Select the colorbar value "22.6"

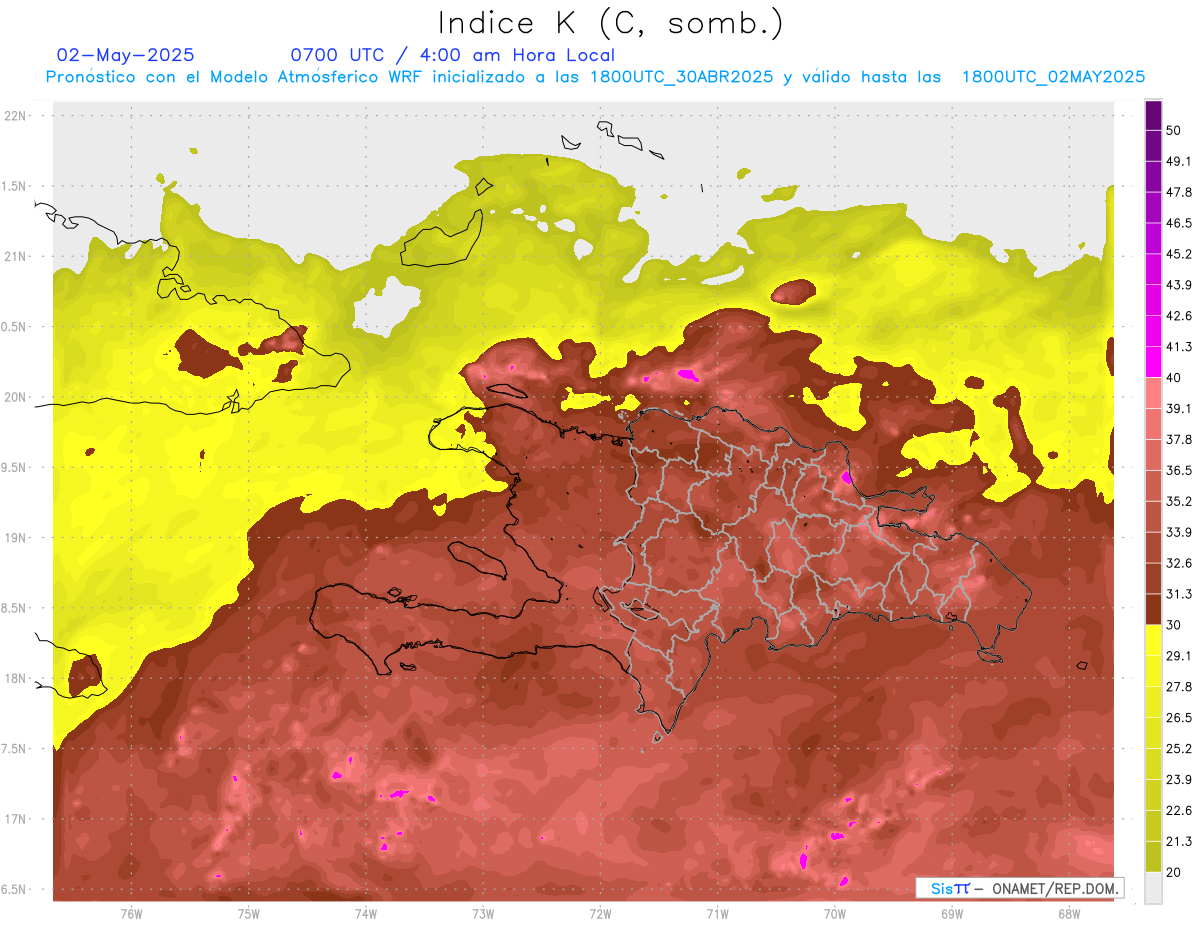point(1179,811)
